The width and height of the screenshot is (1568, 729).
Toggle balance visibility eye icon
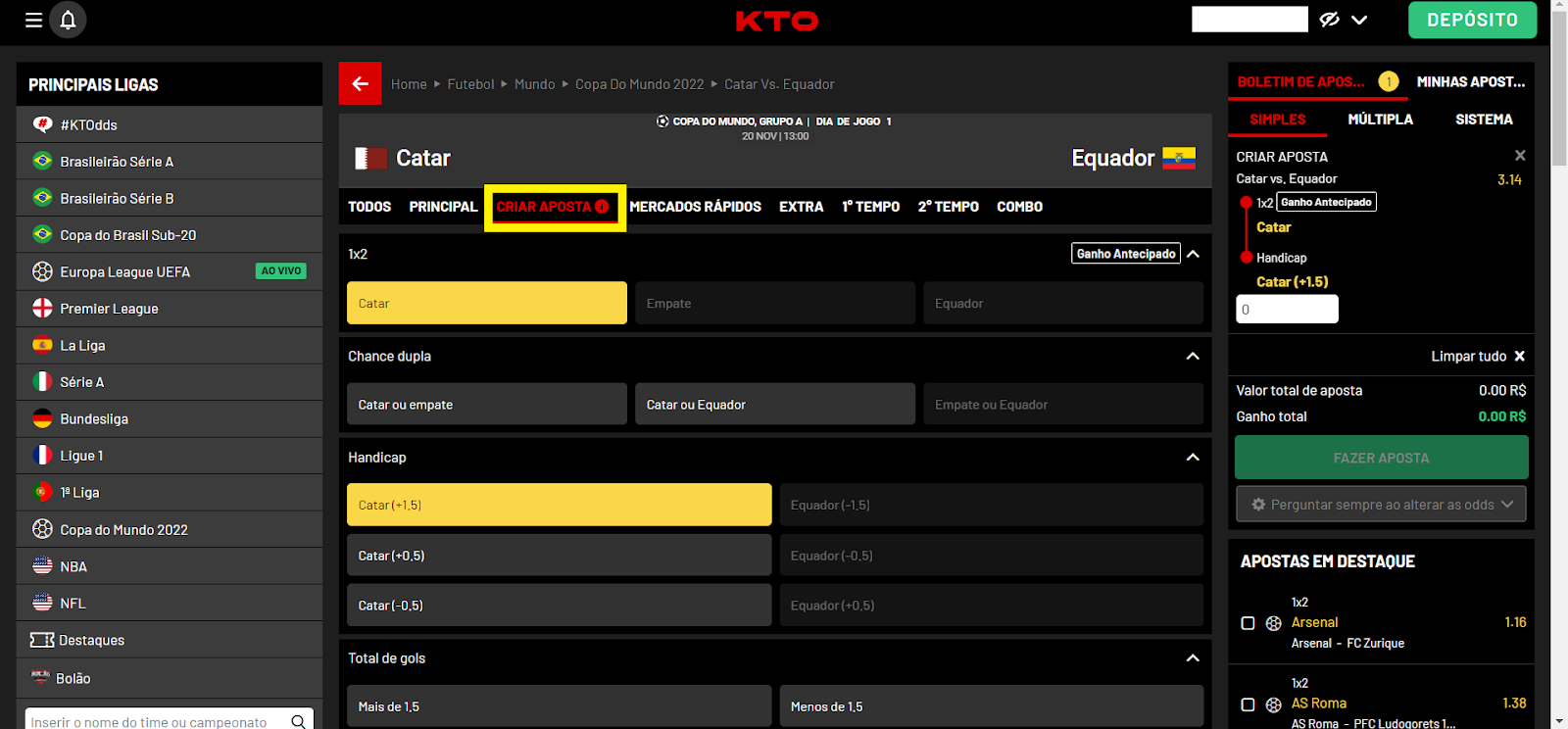click(1329, 20)
